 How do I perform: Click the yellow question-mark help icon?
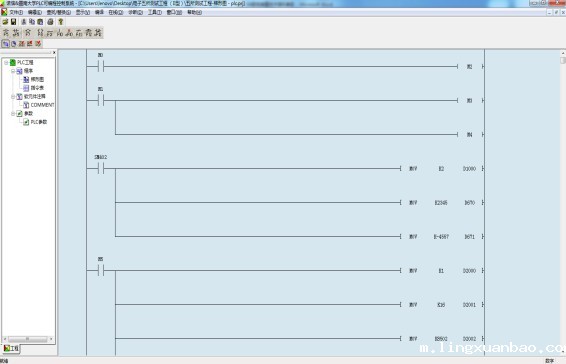61,22
